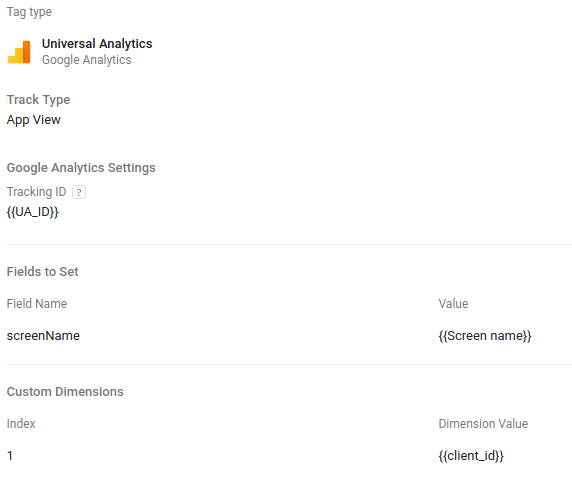
Task: Click the Dimension Value column header
Action: tap(483, 424)
